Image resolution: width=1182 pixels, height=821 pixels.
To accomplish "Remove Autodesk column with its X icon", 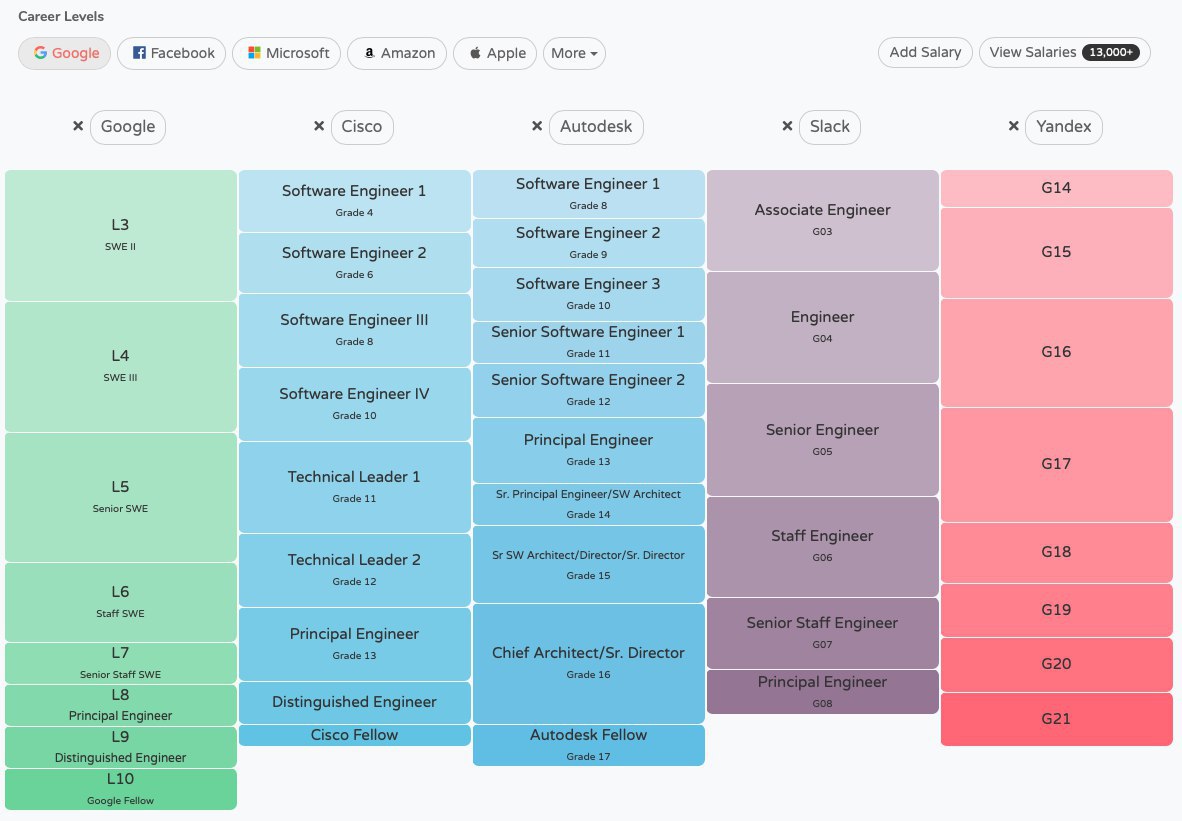I will pyautogui.click(x=537, y=126).
